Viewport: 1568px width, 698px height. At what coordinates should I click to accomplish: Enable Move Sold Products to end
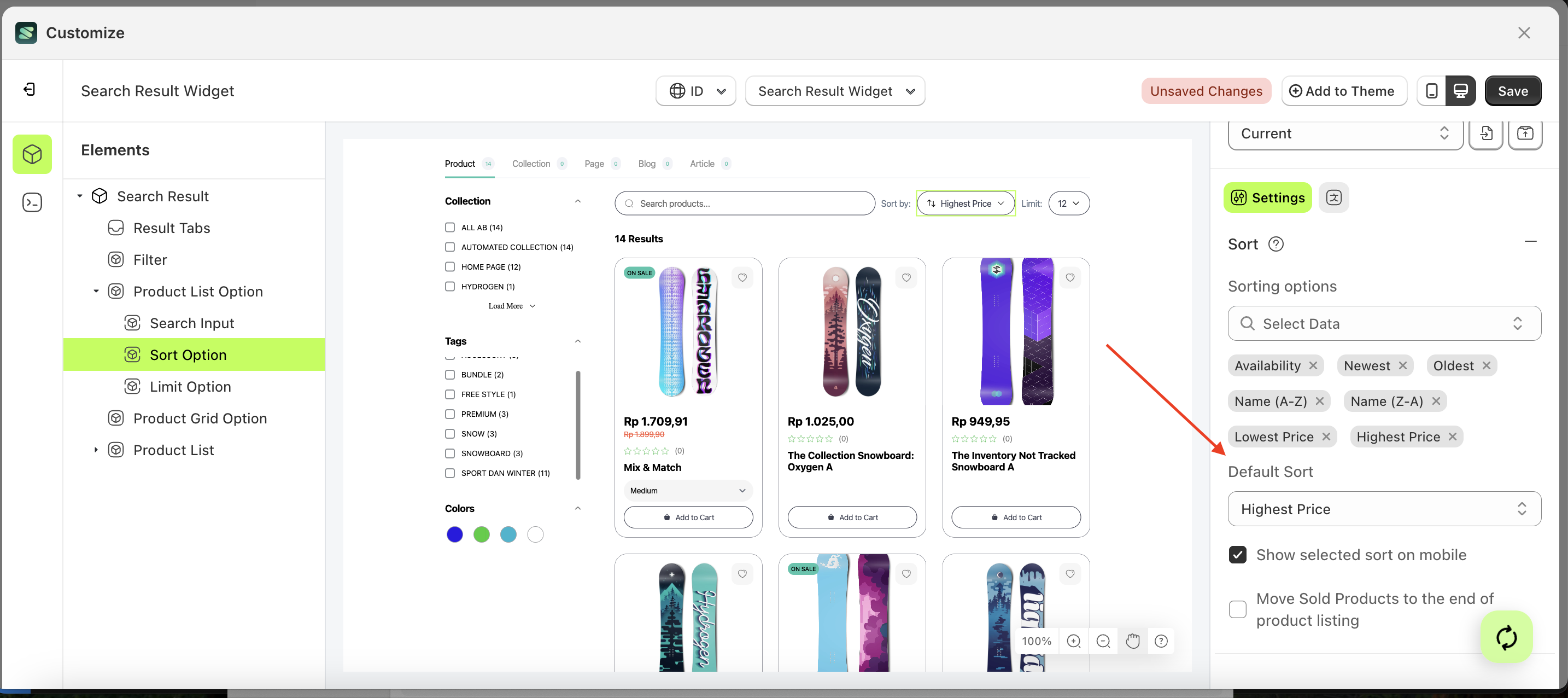point(1237,609)
